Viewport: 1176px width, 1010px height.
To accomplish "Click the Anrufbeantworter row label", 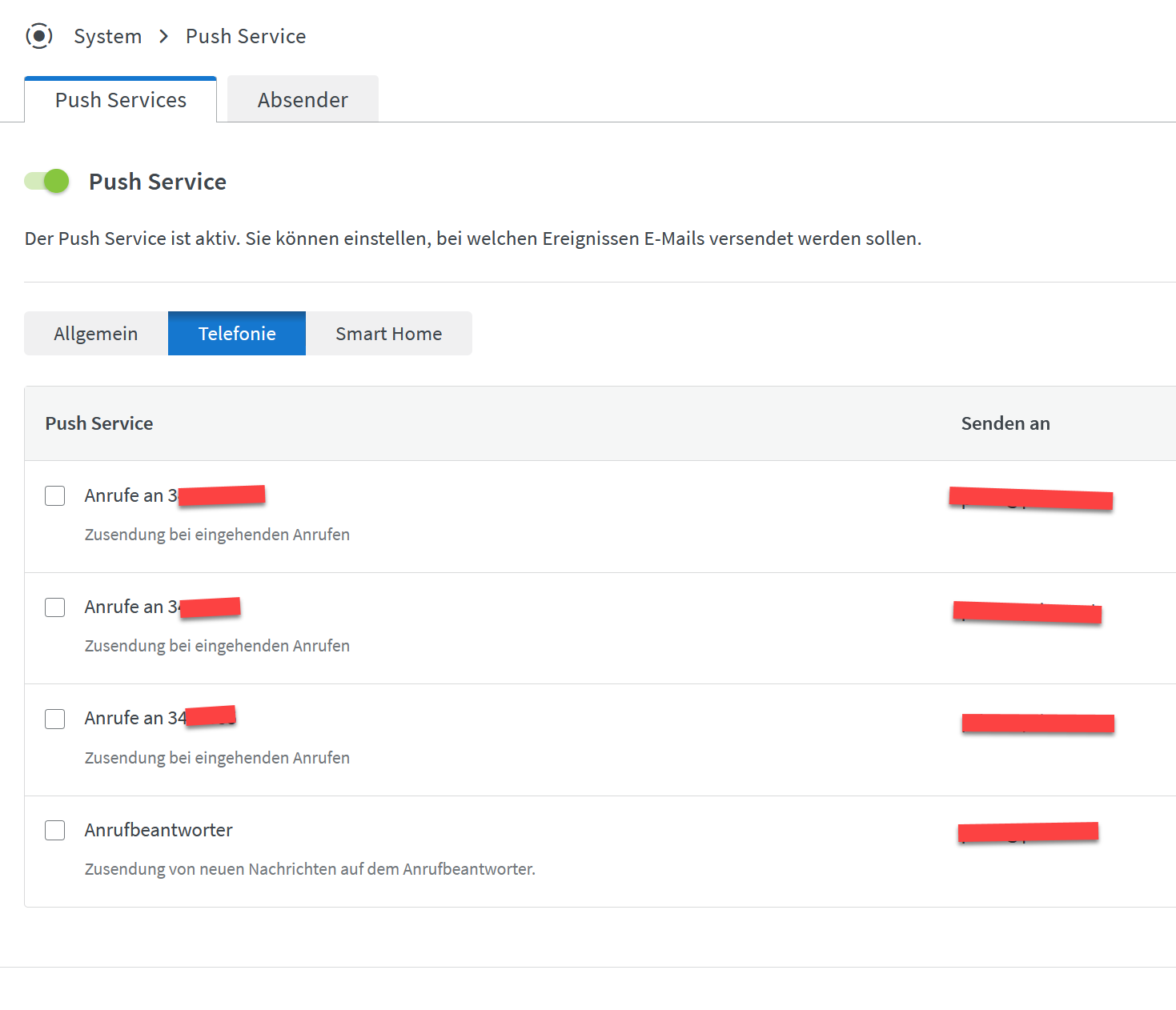I will click(x=159, y=830).
